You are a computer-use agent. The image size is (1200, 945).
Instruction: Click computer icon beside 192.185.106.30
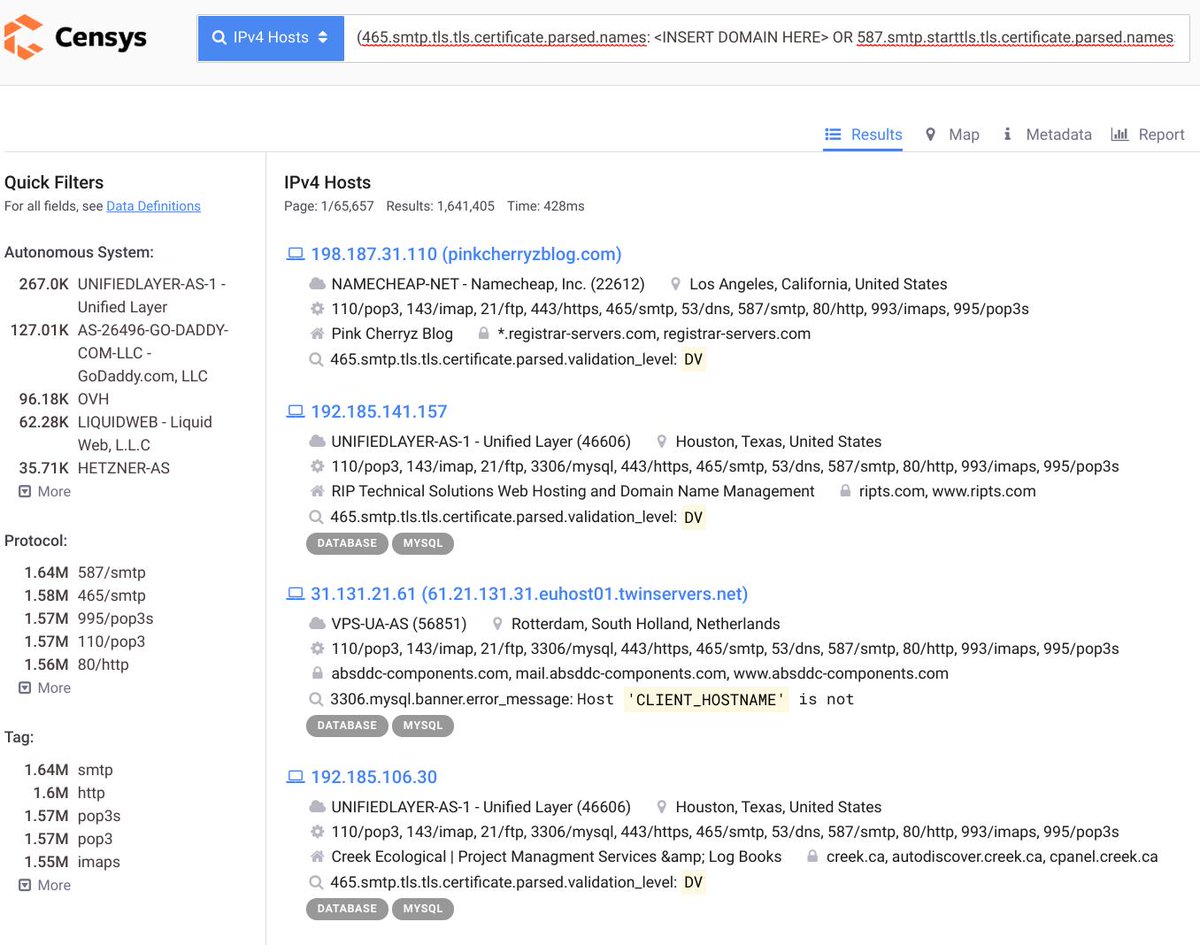coord(295,777)
